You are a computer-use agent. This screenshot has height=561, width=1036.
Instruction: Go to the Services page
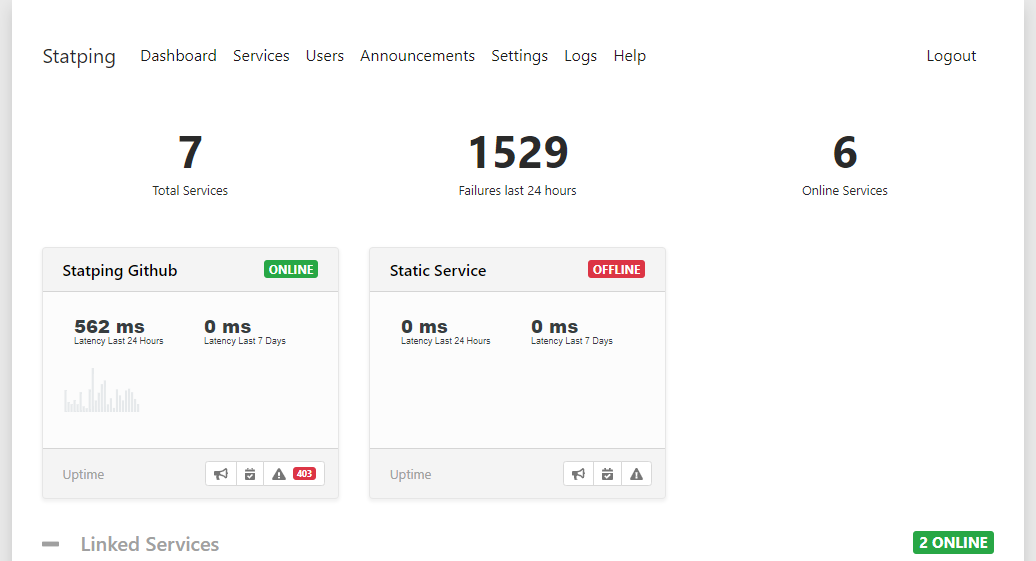(x=261, y=56)
